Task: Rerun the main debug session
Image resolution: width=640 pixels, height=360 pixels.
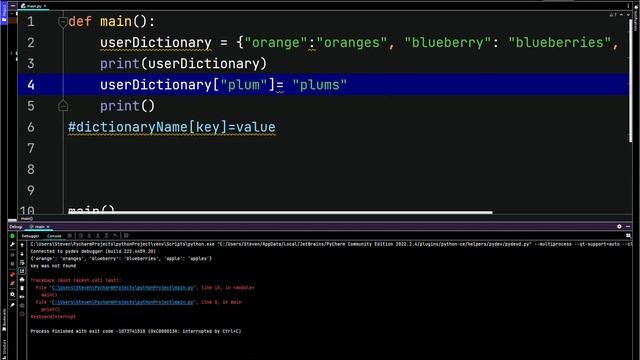Action: [12, 236]
